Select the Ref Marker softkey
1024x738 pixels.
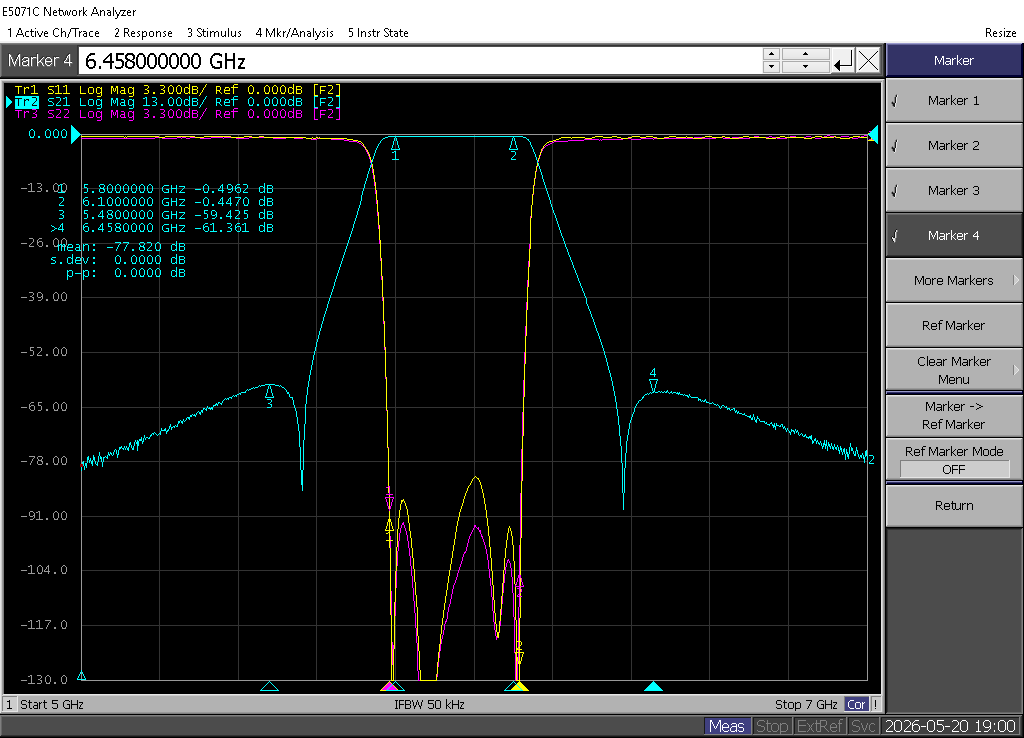[x=953, y=326]
